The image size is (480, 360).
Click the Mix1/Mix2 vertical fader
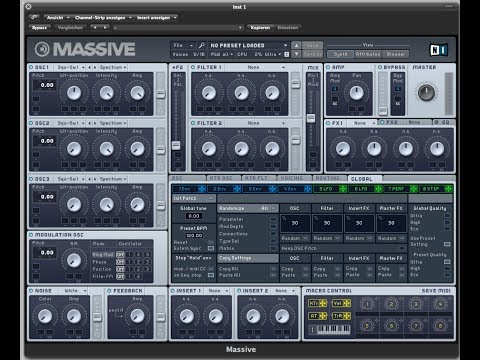pyautogui.click(x=311, y=118)
